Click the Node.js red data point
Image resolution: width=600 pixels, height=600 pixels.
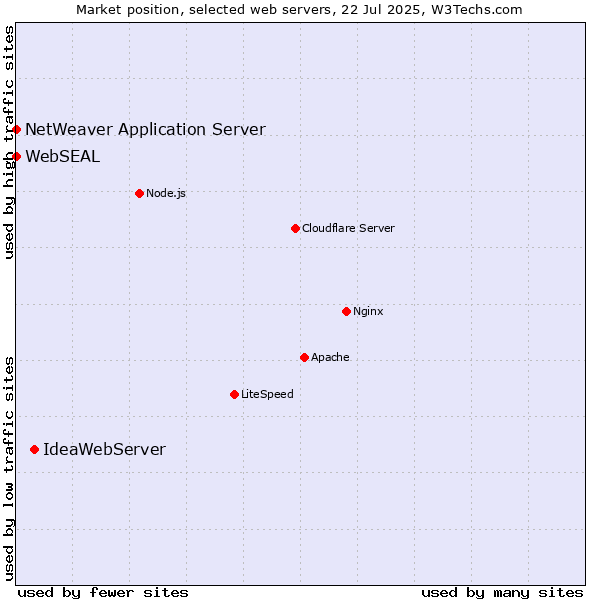[x=139, y=193]
